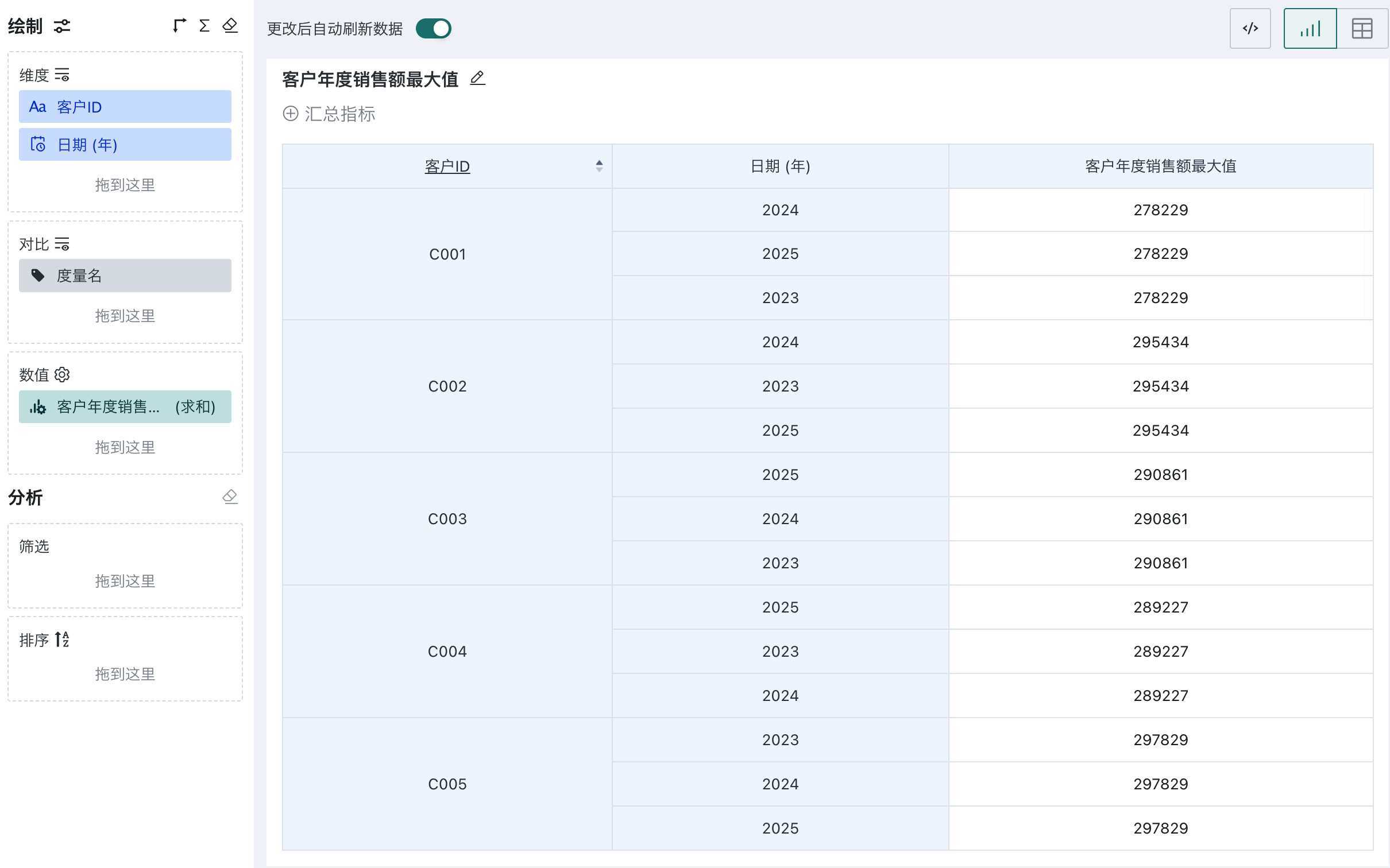This screenshot has width=1390, height=868.
Task: Click chart title 客户年度销售额最大值
Action: [370, 79]
